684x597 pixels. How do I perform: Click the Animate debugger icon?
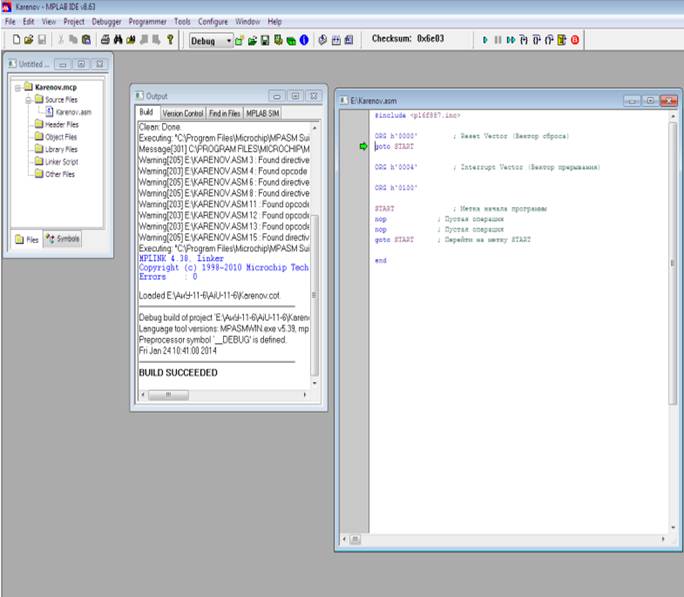511,40
